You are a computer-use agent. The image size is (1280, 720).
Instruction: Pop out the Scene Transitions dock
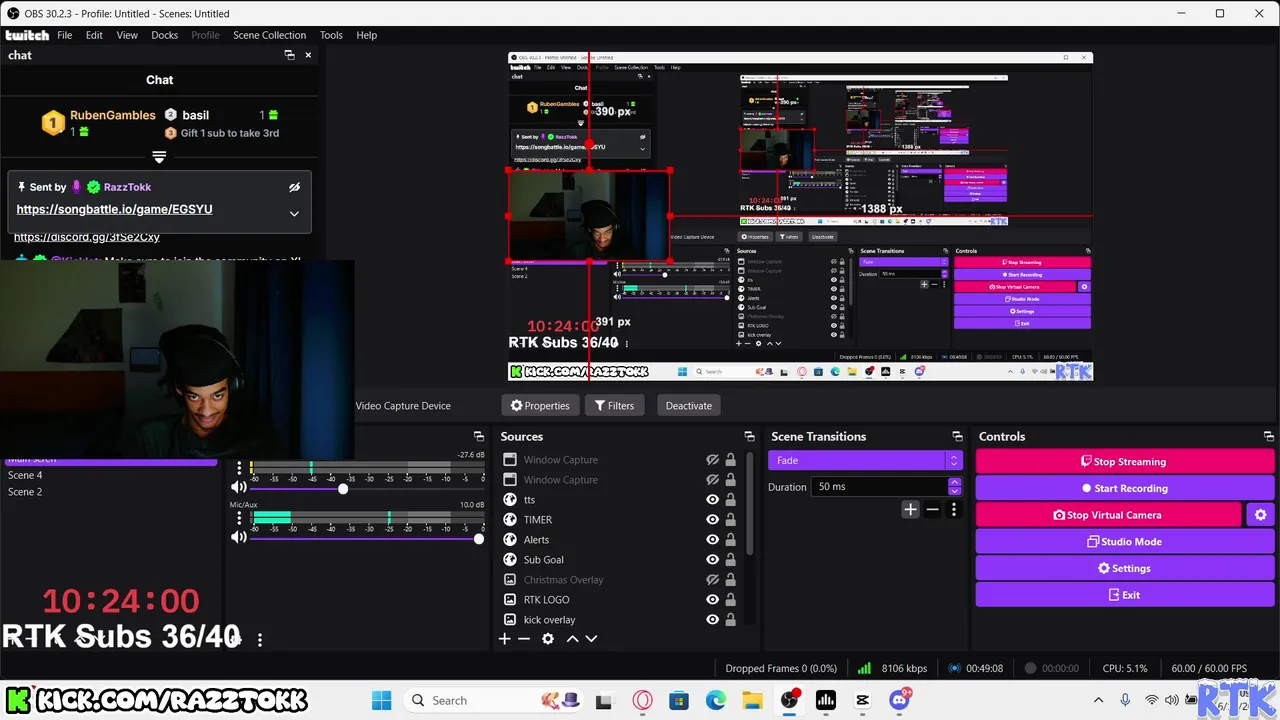[x=957, y=437]
